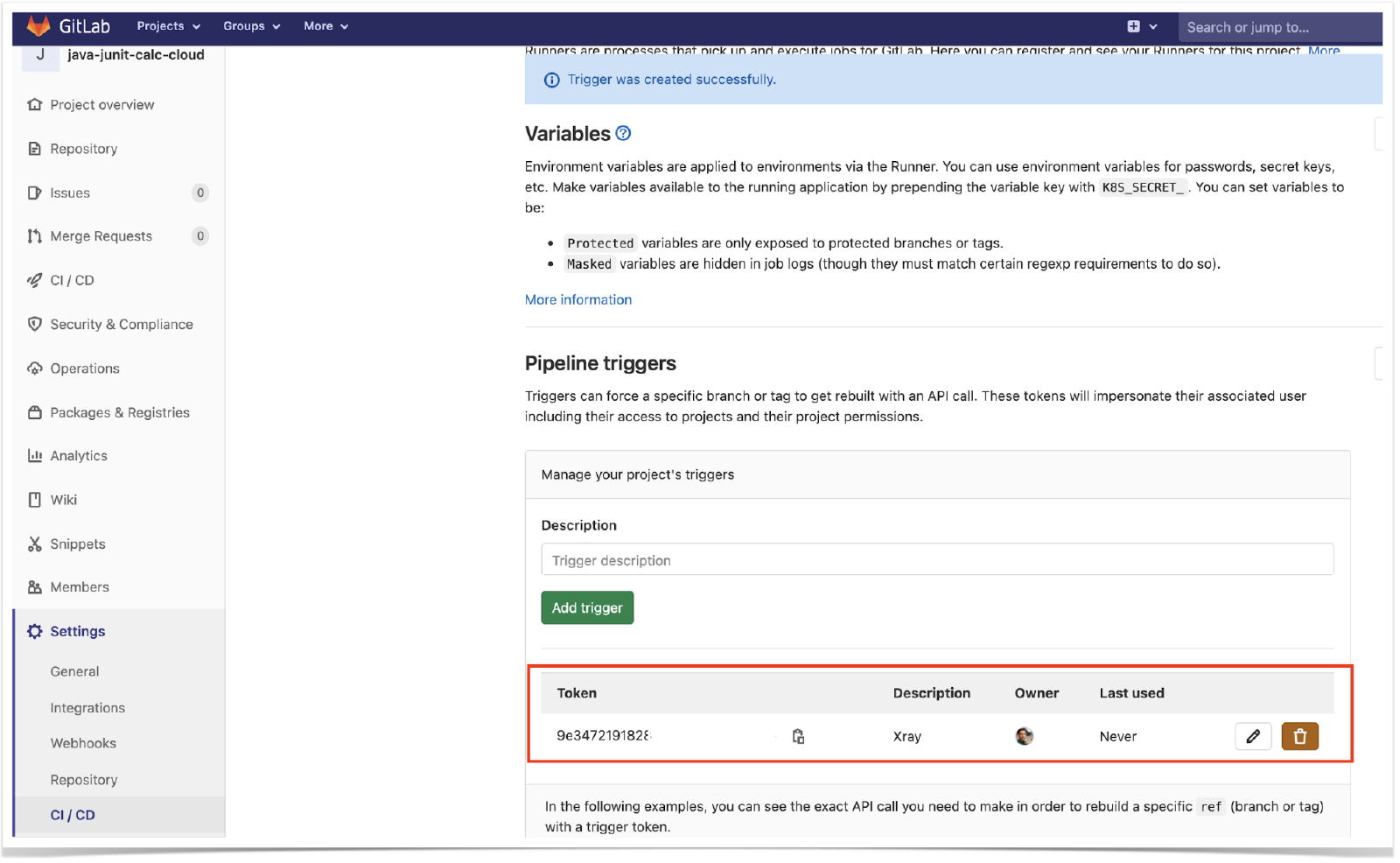The height and width of the screenshot is (863, 1400).
Task: Delete the Xray trigger via the trash icon
Action: [1300, 736]
